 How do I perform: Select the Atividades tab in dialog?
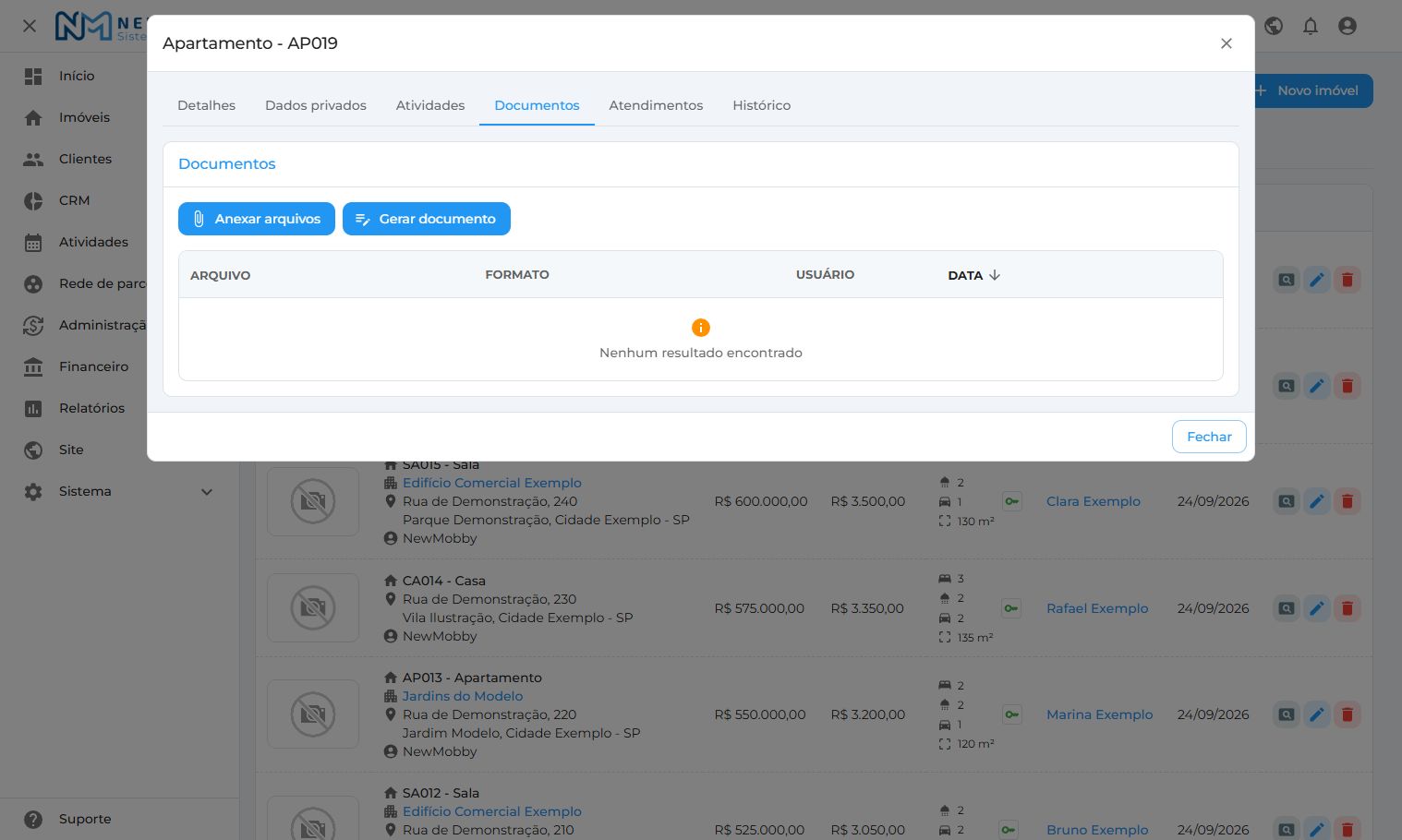click(x=430, y=105)
